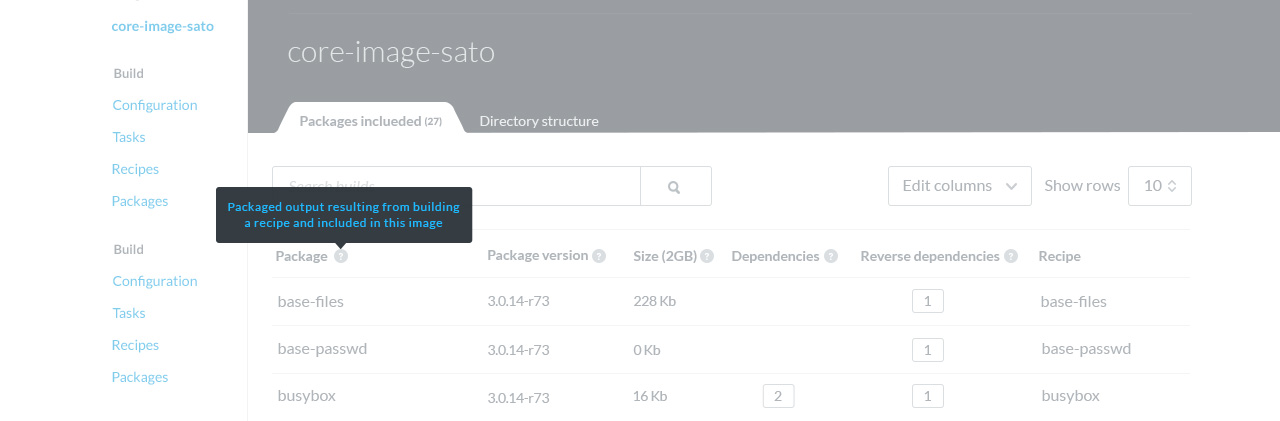
Task: Open the busybox package name
Action: pyautogui.click(x=306, y=395)
